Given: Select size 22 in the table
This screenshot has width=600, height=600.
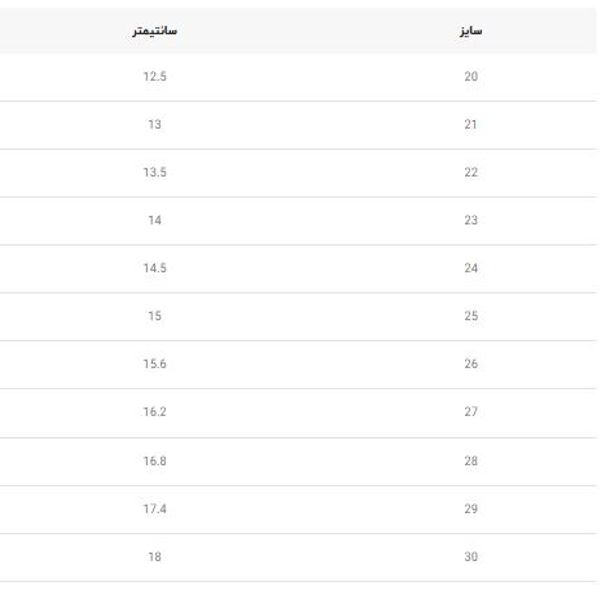Looking at the screenshot, I should click(471, 173).
